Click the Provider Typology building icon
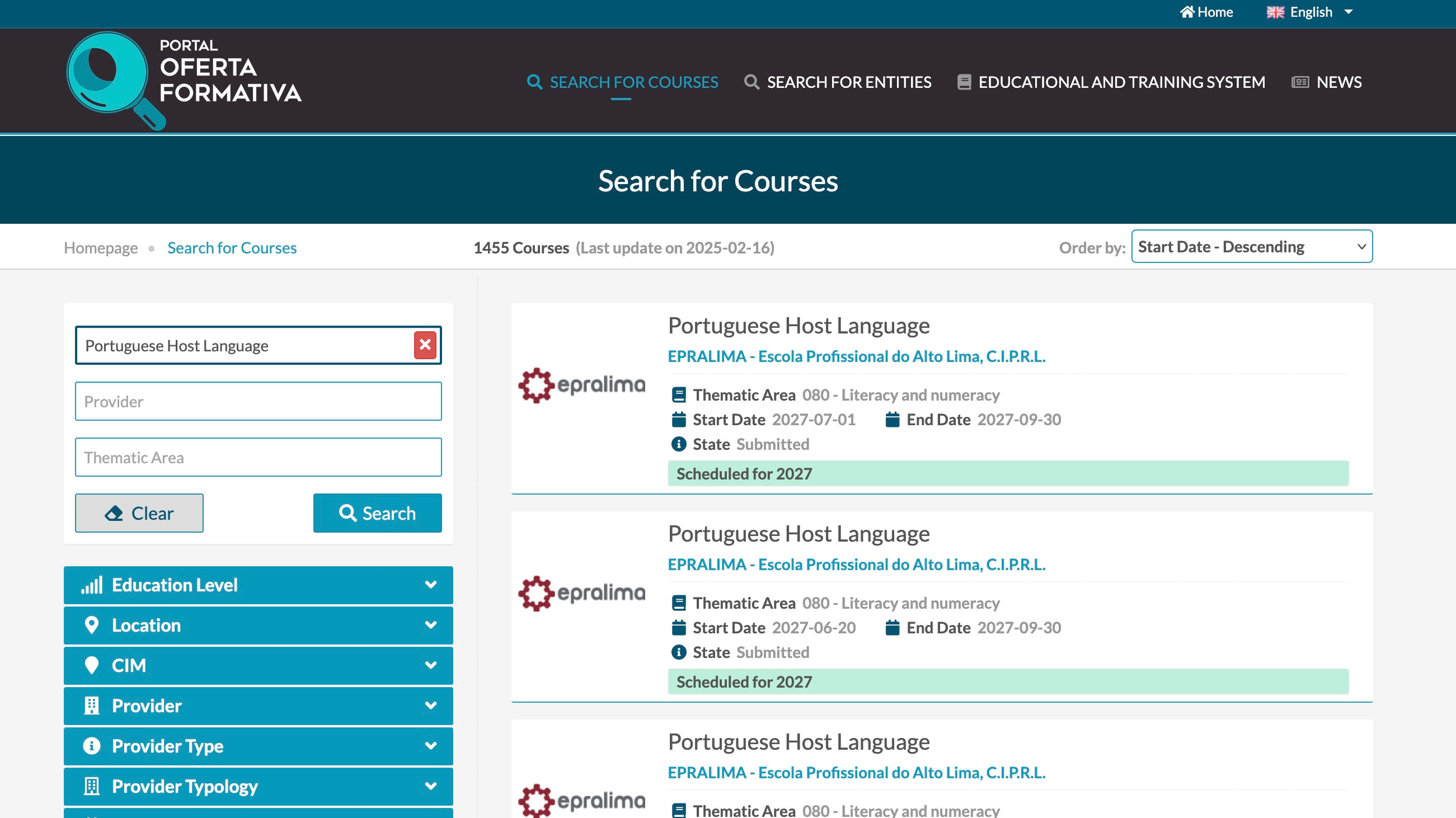 (92, 786)
